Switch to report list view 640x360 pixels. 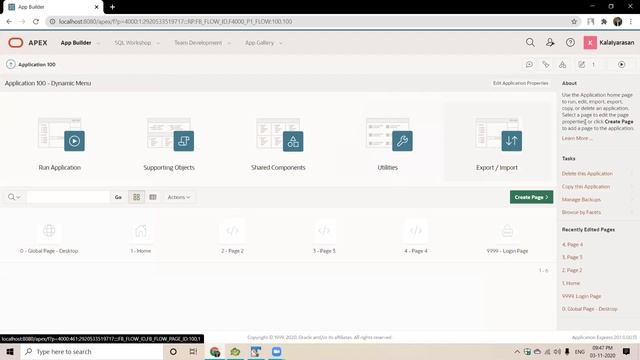tap(153, 197)
